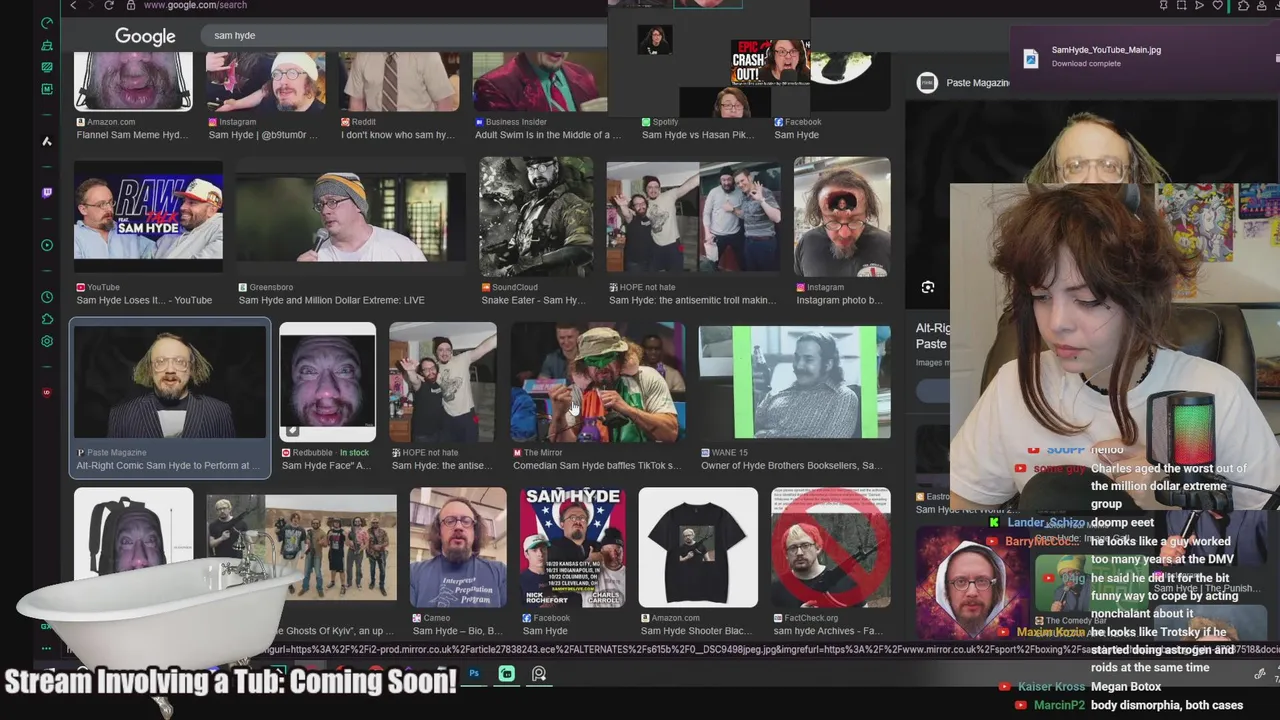Open the SamHyde_YouTube_Main.jpg download
The image size is (1280, 720).
(x=1106, y=49)
